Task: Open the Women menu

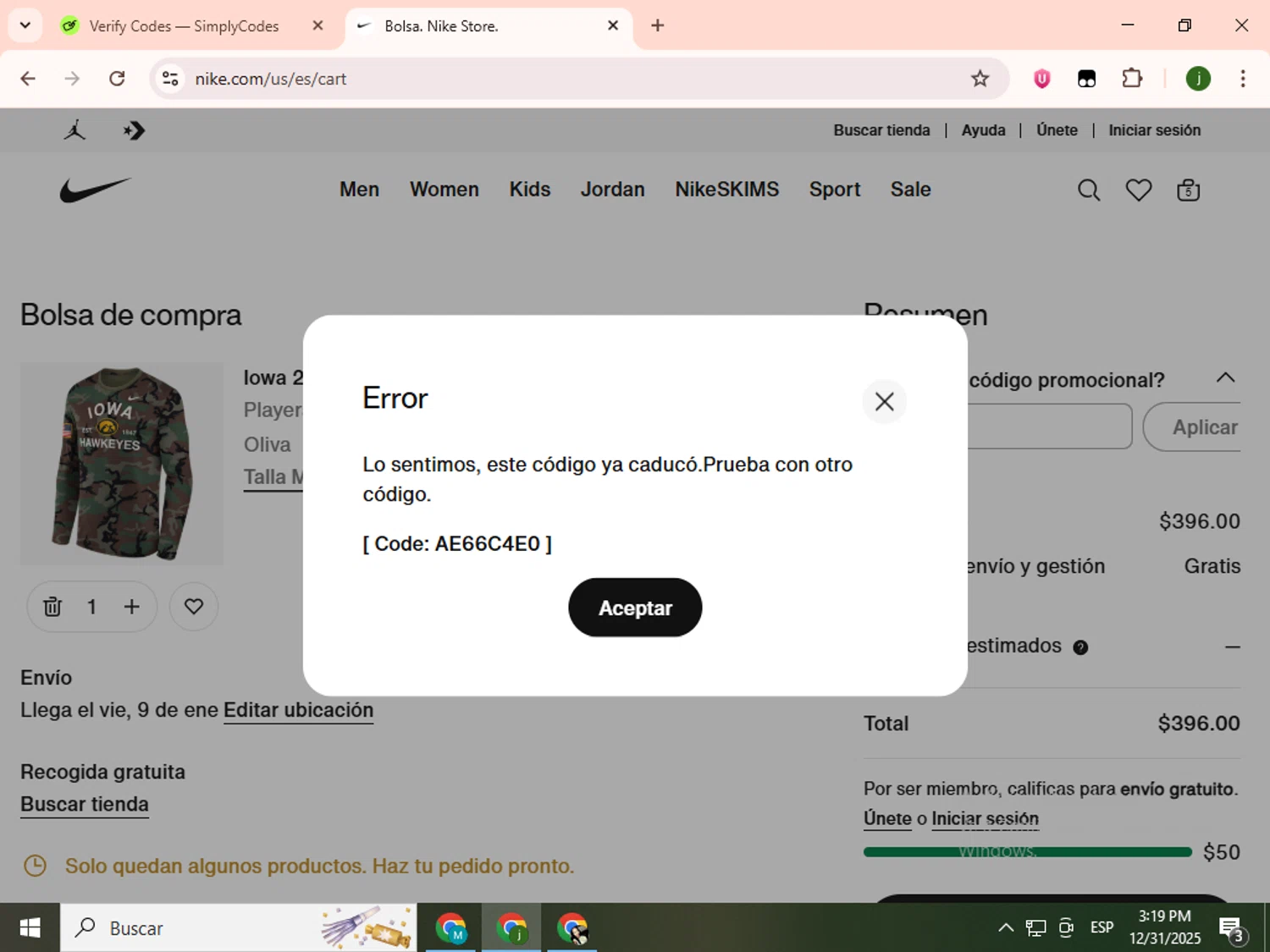Action: tap(444, 190)
